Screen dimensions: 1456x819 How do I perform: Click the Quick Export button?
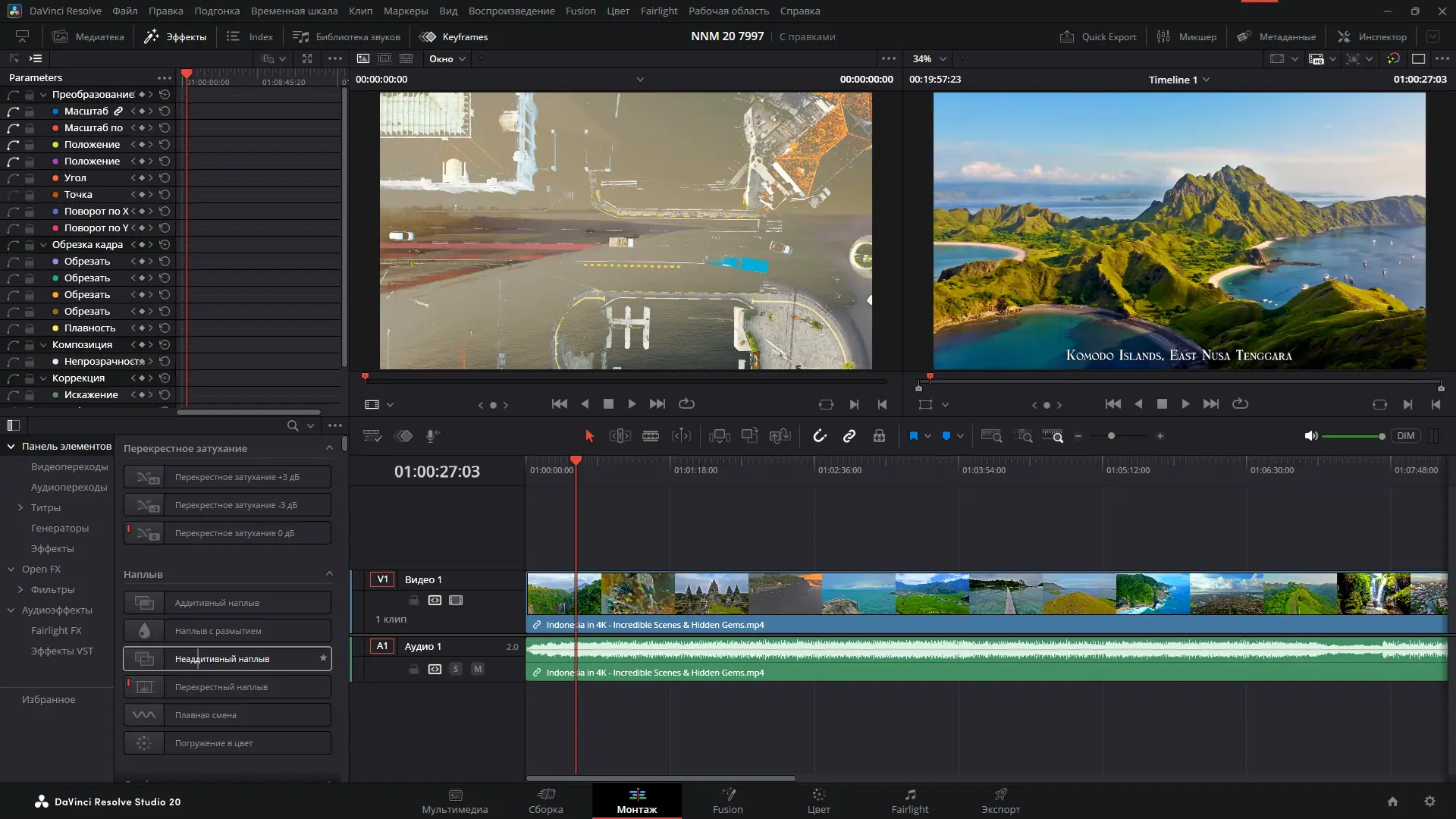pyautogui.click(x=1098, y=36)
